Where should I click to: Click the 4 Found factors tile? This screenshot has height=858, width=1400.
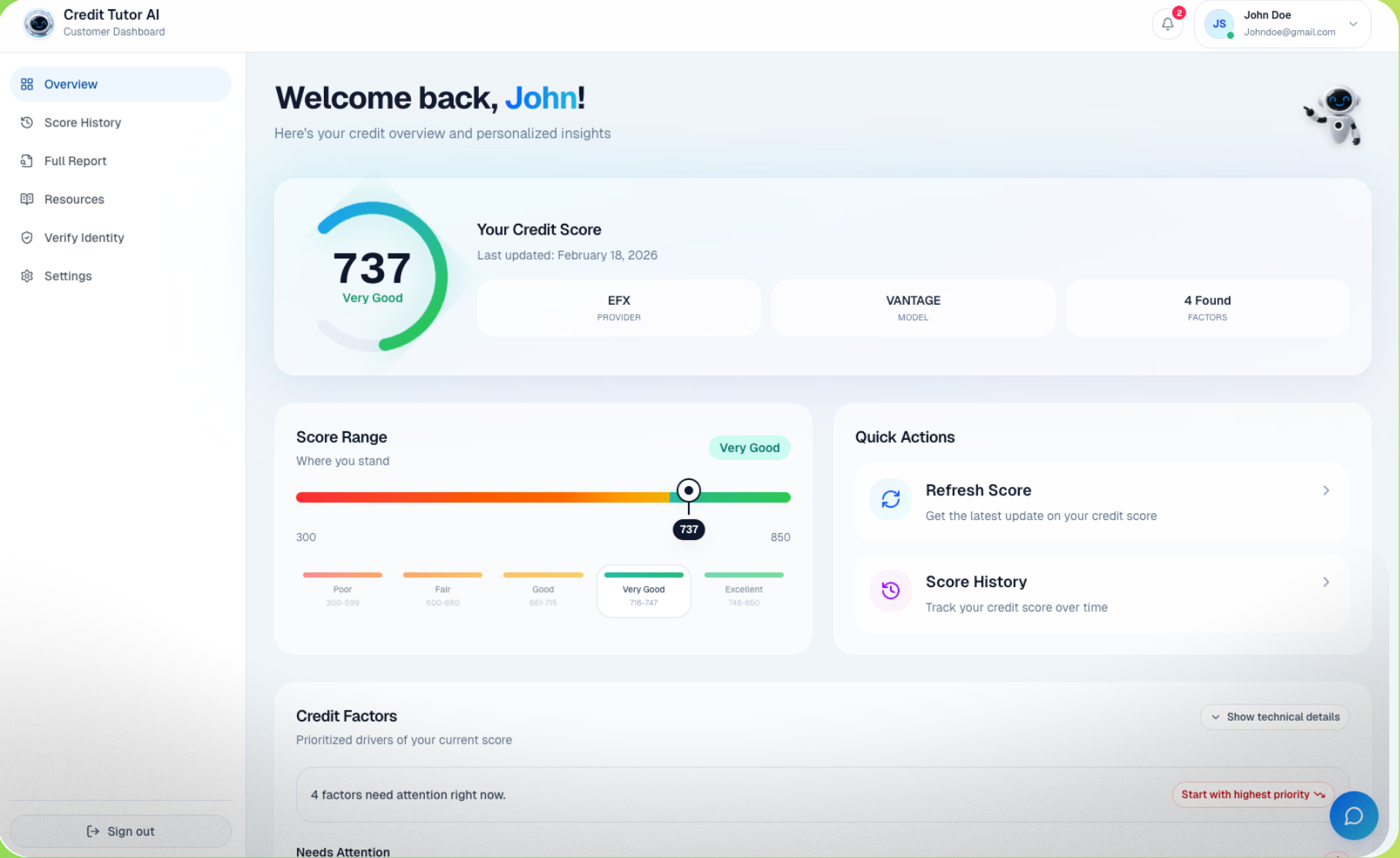click(x=1207, y=308)
